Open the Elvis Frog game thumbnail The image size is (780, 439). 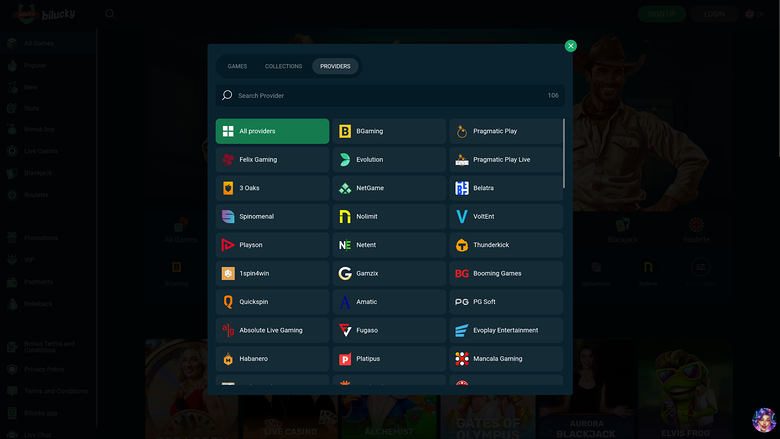[x=685, y=389]
